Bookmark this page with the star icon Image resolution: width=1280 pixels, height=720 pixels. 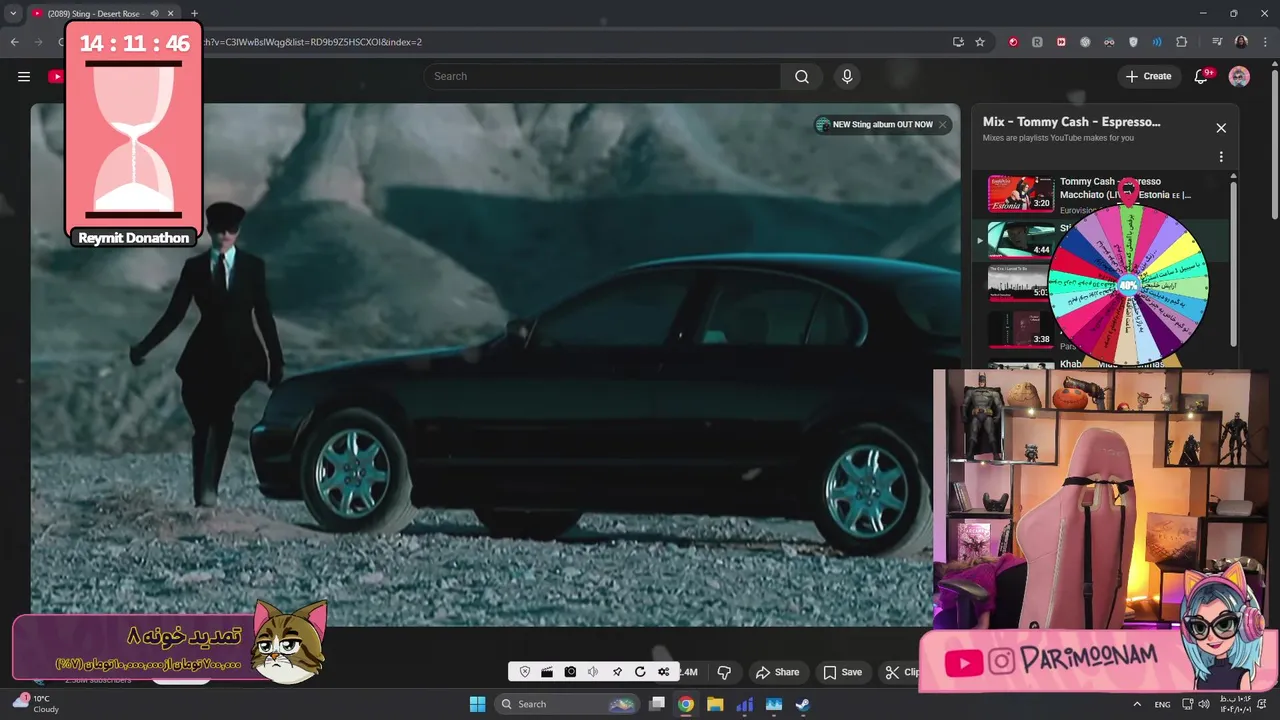pyautogui.click(x=980, y=42)
